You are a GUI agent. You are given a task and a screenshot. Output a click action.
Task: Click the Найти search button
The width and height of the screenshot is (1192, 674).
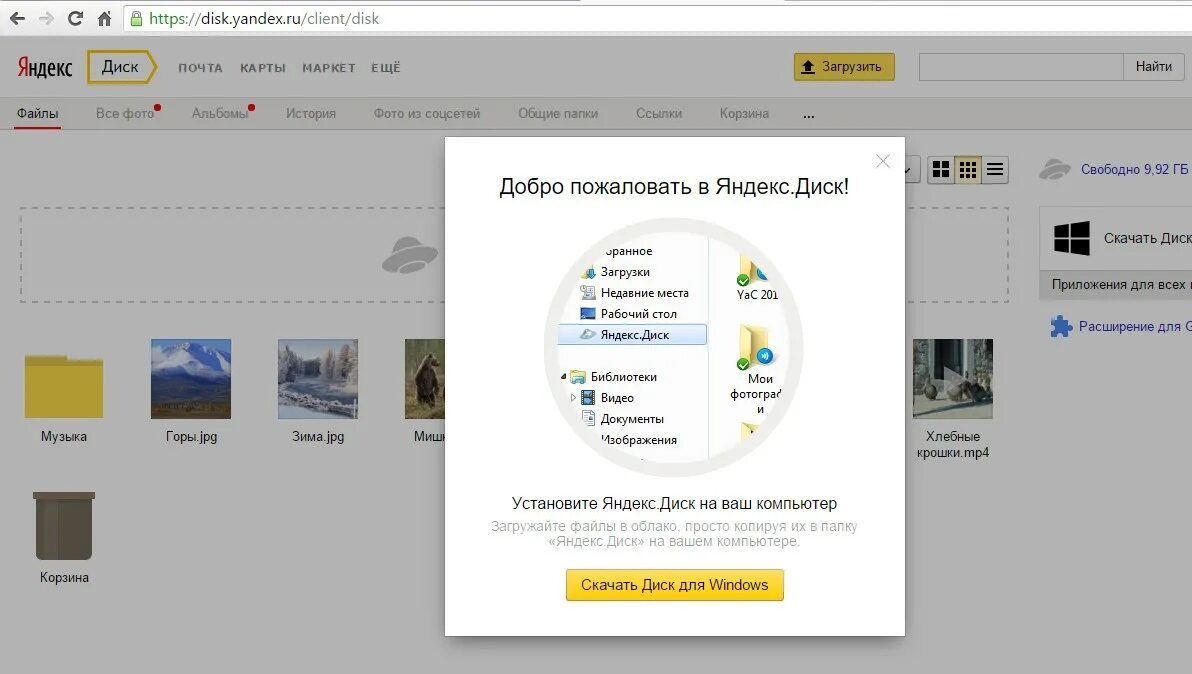coord(1153,67)
